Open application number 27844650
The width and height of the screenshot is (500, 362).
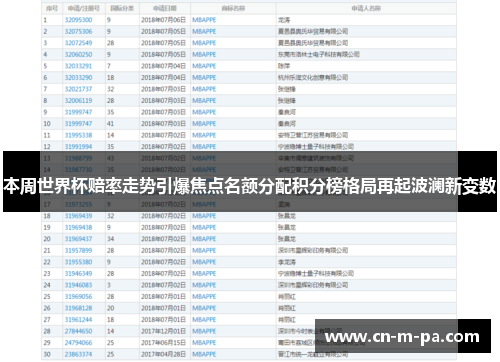78,331
